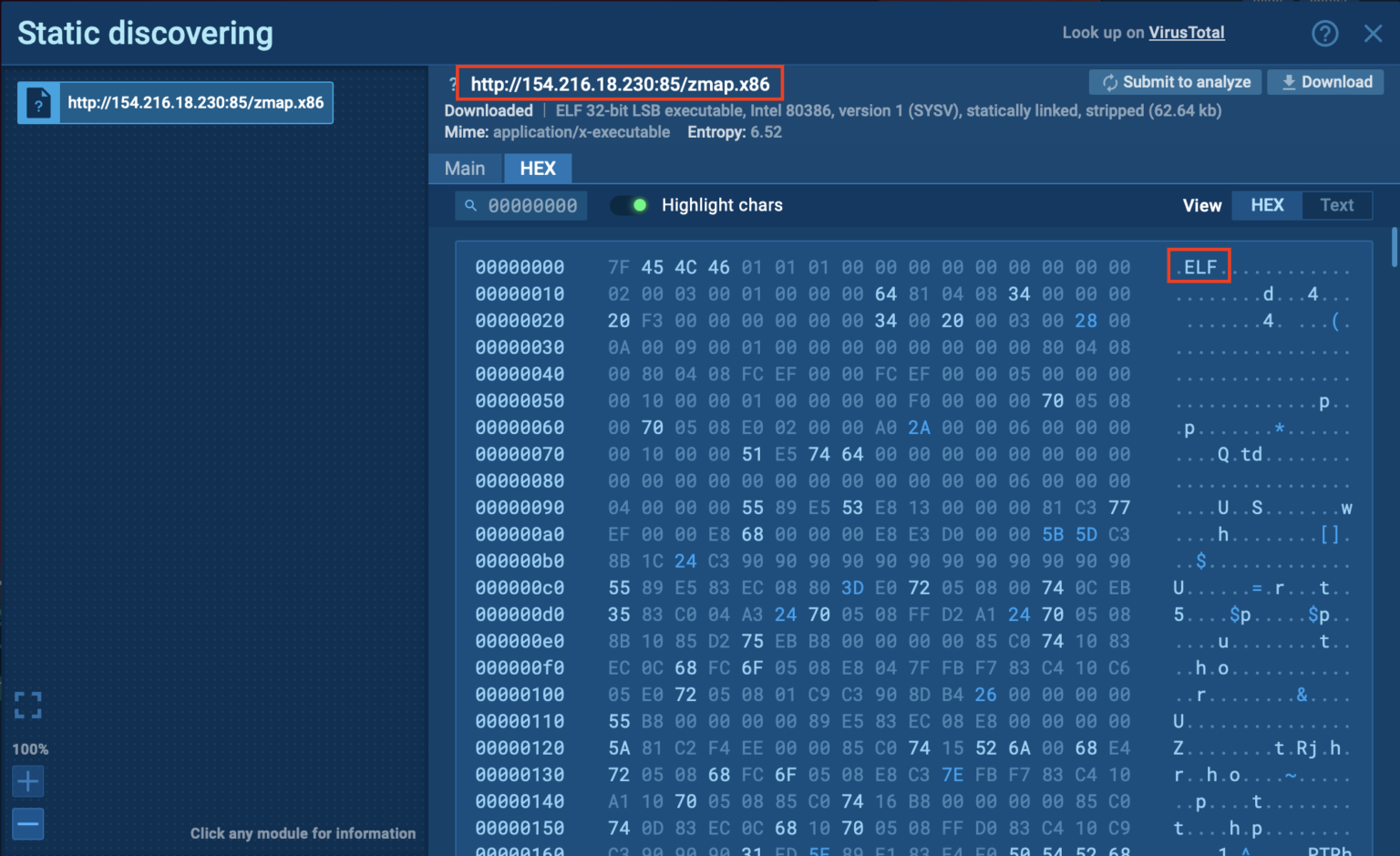1400x856 pixels.
Task: Switch the view to Text mode
Action: coord(1337,204)
